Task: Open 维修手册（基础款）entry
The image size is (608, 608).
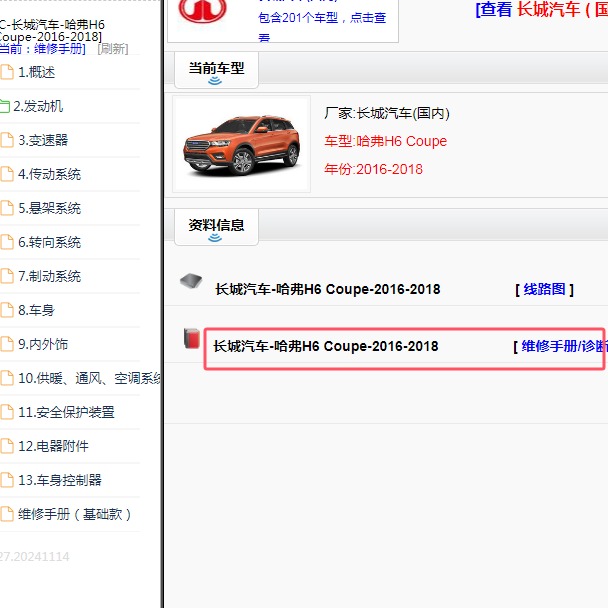Action: pyautogui.click(x=75, y=514)
